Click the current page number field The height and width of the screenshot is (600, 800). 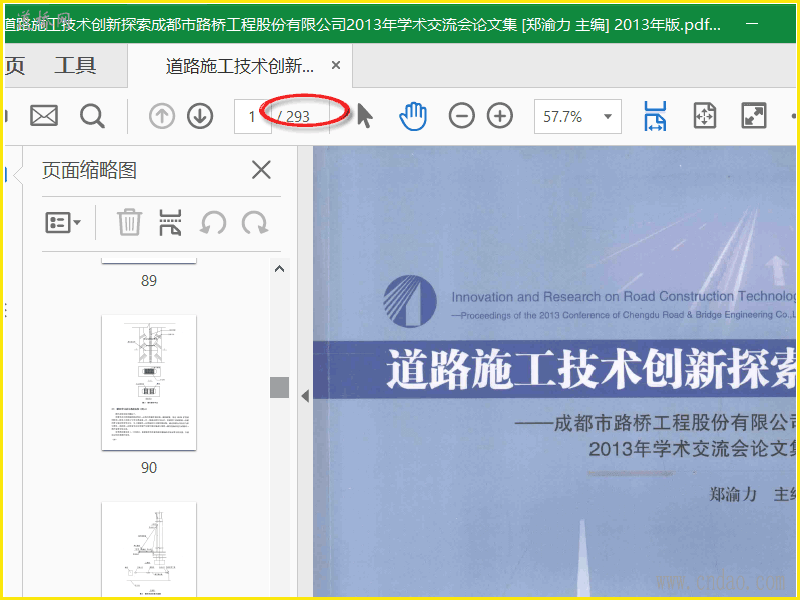253,116
